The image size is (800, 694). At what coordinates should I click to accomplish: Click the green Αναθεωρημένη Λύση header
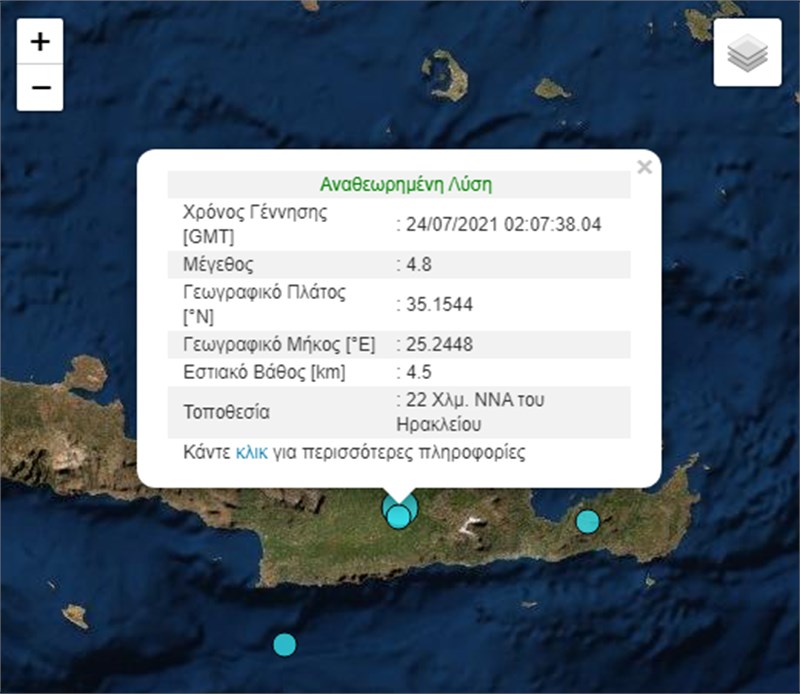tap(405, 185)
